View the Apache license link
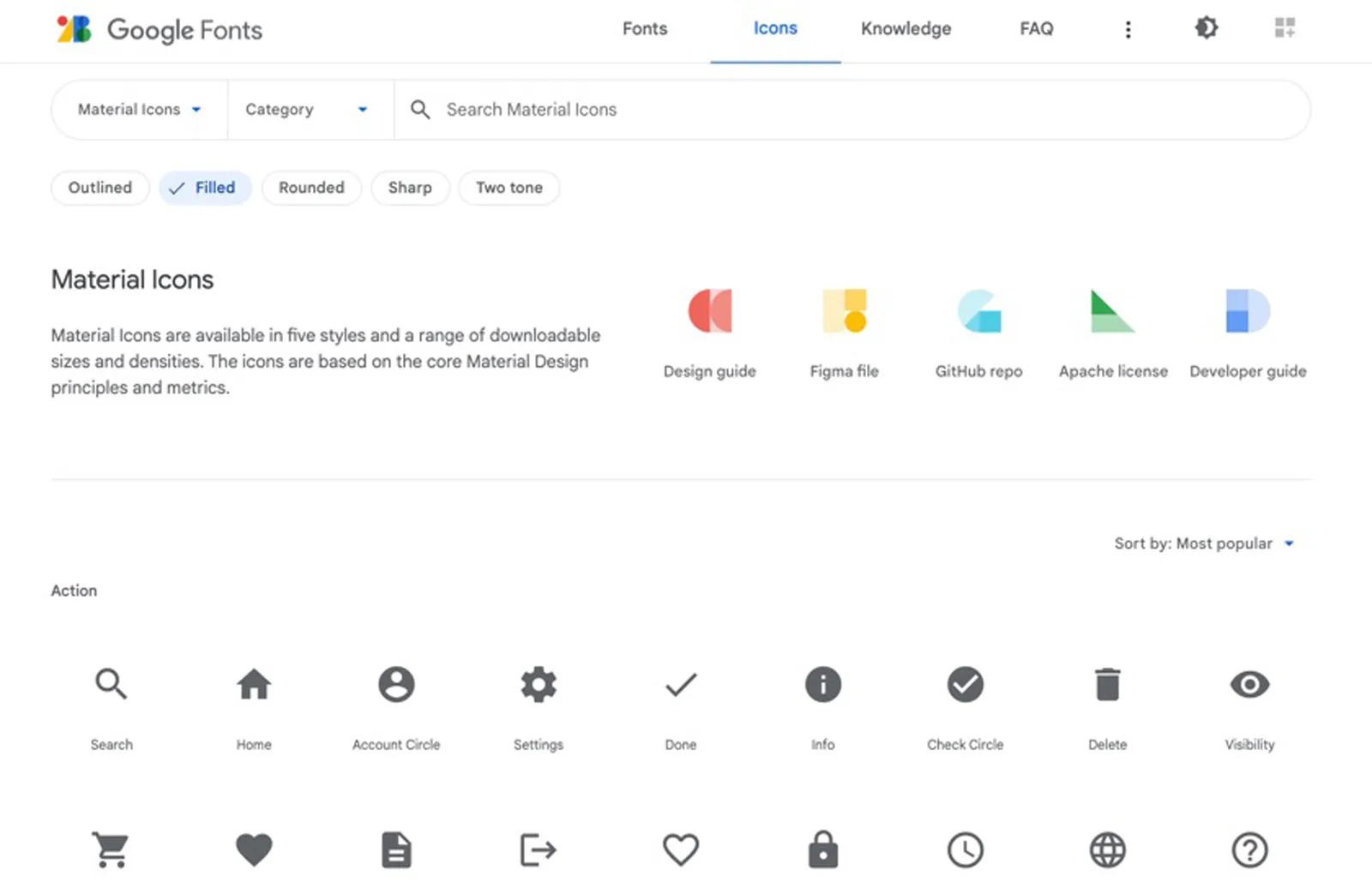Screen dimensions: 1372x882 click(1113, 334)
